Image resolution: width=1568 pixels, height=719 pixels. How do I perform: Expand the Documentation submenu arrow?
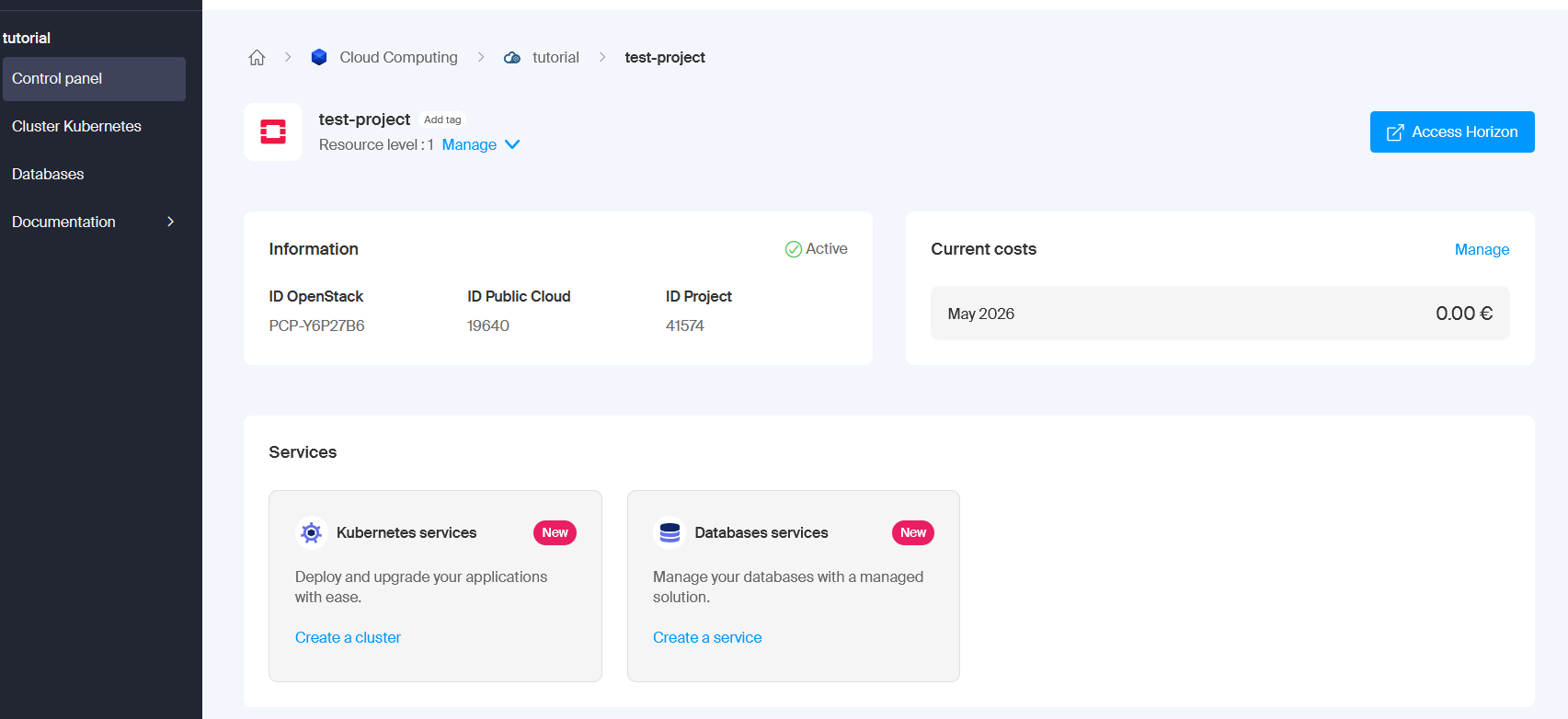tap(170, 222)
